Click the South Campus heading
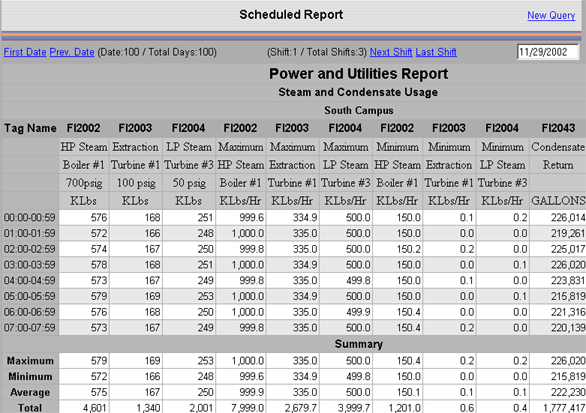586x413 pixels. (x=359, y=110)
